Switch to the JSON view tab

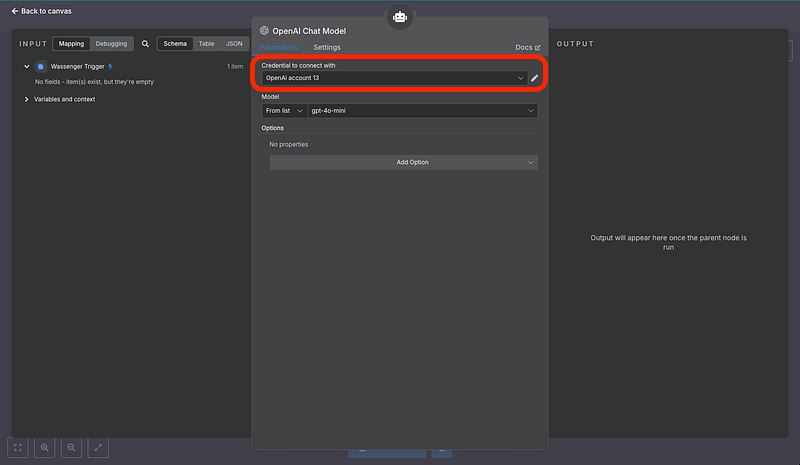(x=233, y=44)
